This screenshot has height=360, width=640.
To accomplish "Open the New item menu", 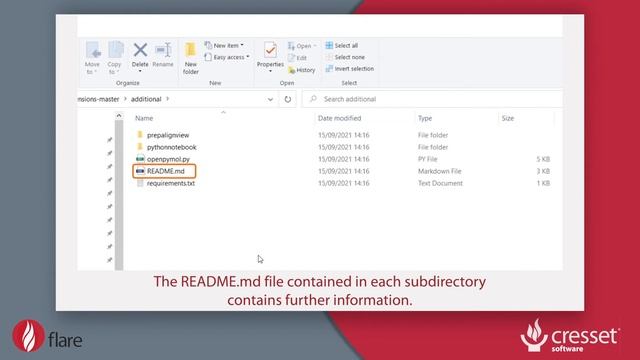I will coord(224,45).
